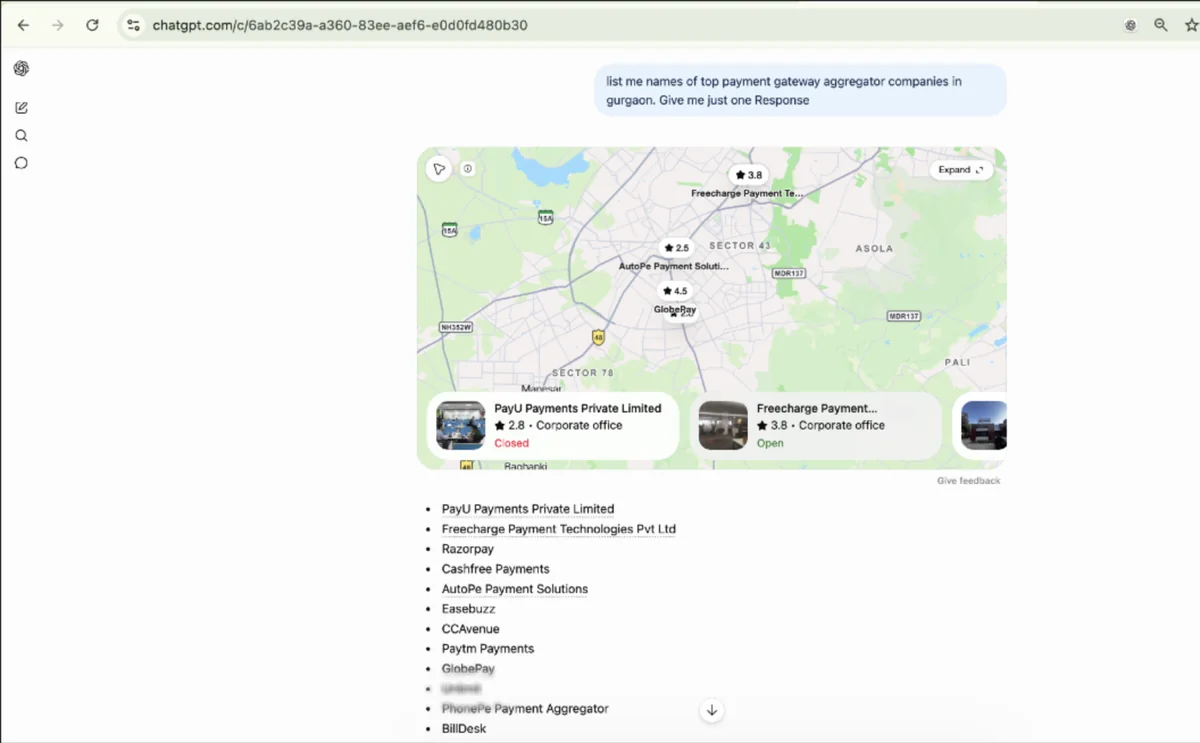Open the search chats icon
Viewport: 1200px width, 743px height.
click(21, 136)
